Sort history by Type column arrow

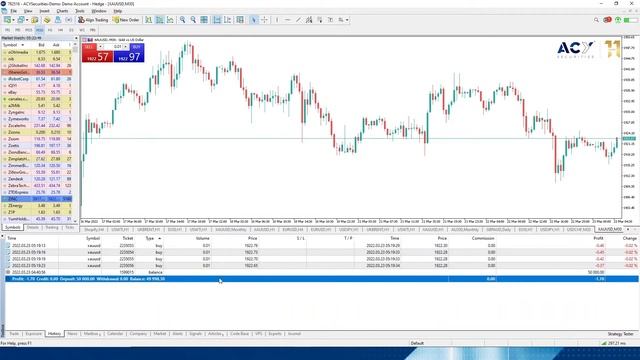tap(160, 238)
